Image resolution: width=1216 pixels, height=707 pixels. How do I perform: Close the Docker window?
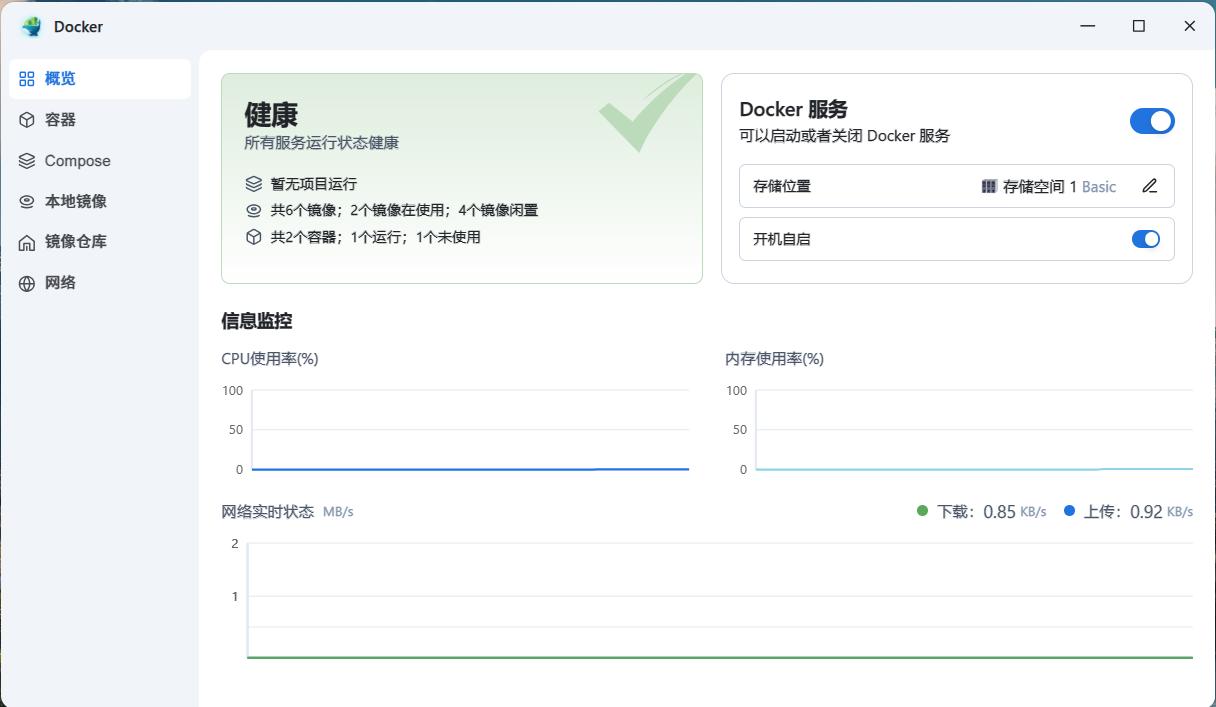[1189, 26]
